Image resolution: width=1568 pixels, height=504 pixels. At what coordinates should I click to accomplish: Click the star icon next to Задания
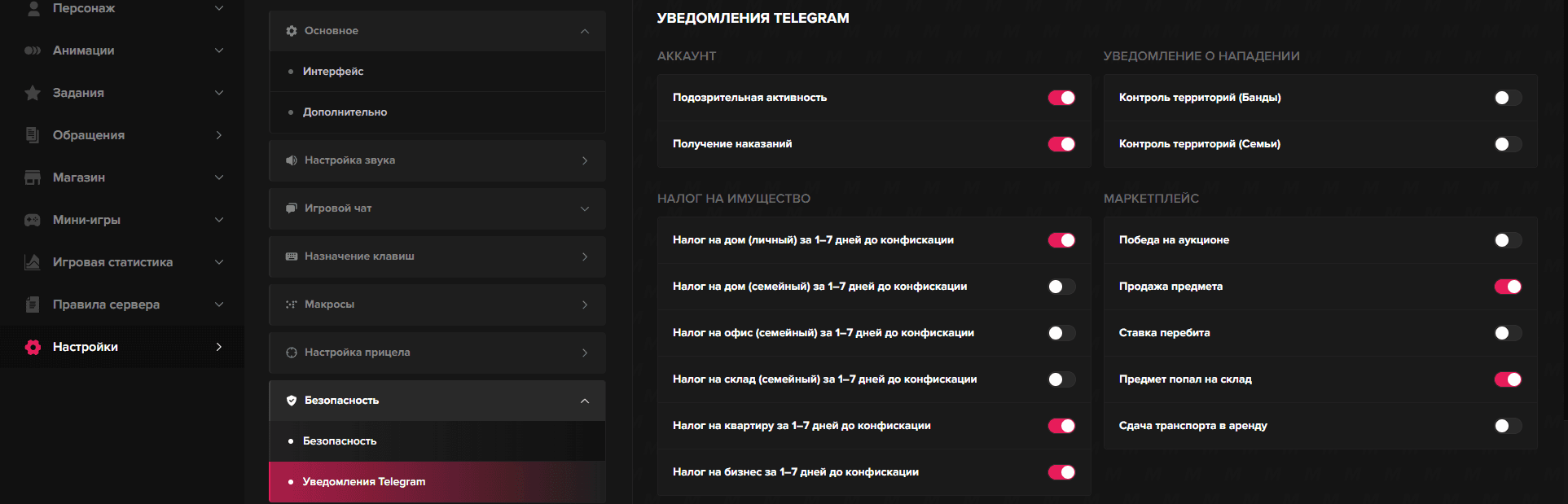click(x=33, y=93)
